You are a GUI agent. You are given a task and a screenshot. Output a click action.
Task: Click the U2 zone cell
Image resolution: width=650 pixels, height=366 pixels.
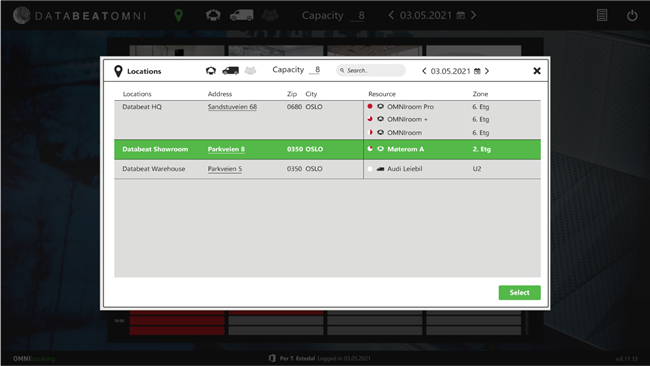pyautogui.click(x=477, y=169)
